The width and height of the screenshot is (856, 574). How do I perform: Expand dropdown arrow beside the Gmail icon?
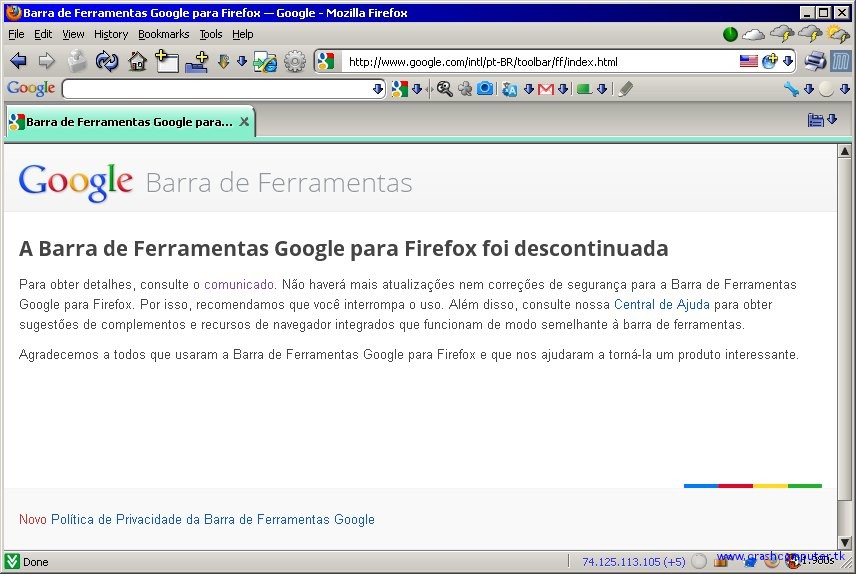563,89
